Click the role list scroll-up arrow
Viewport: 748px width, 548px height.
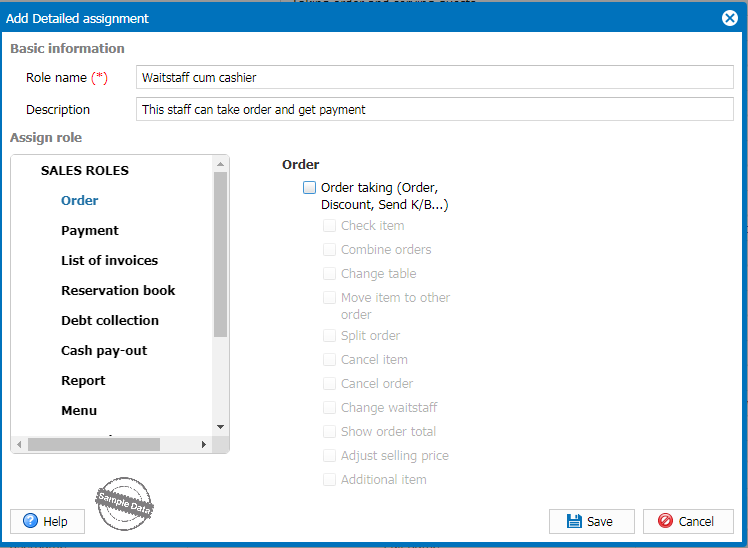pos(220,164)
